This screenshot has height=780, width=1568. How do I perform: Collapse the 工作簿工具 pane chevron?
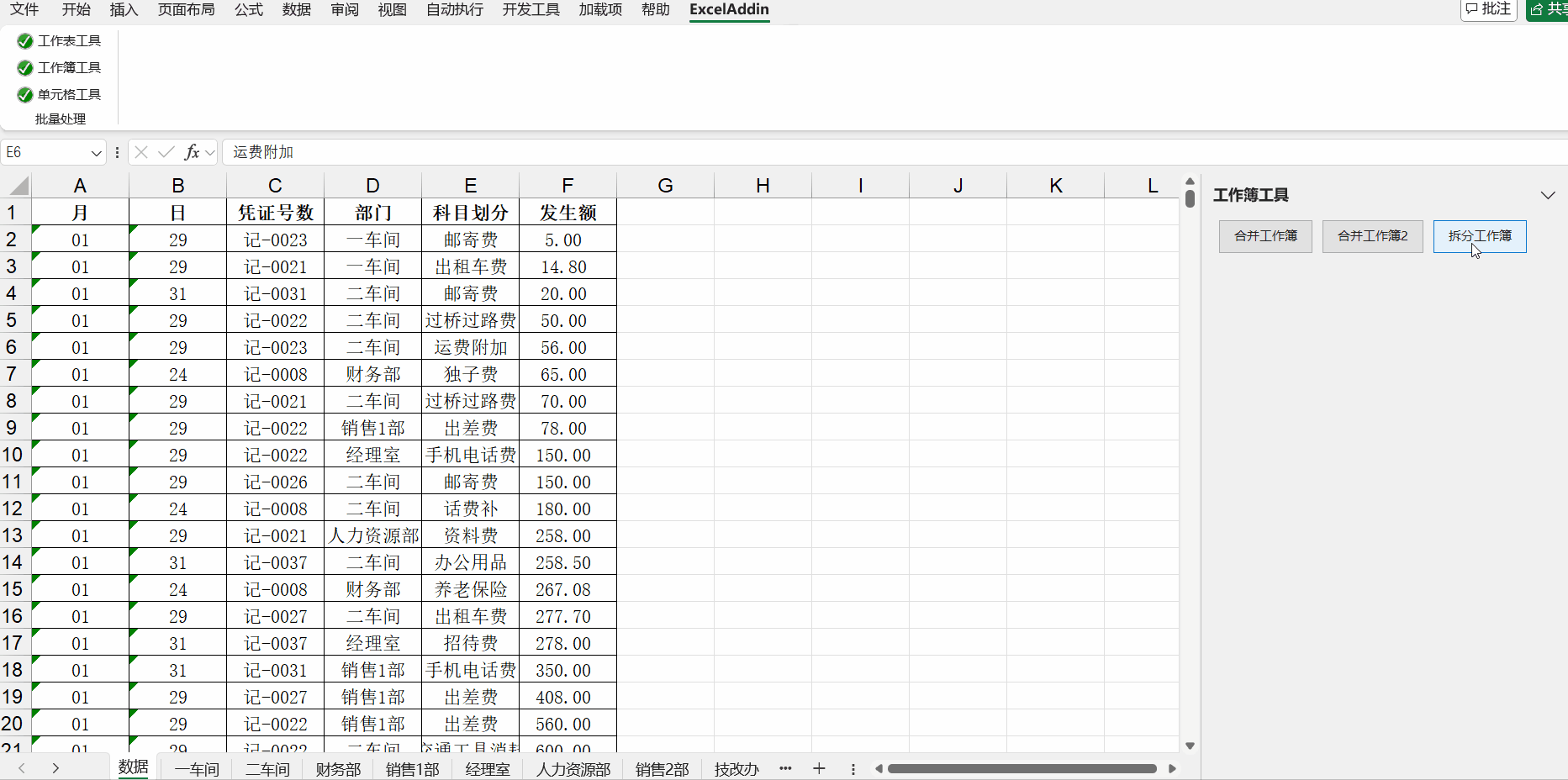[x=1547, y=195]
